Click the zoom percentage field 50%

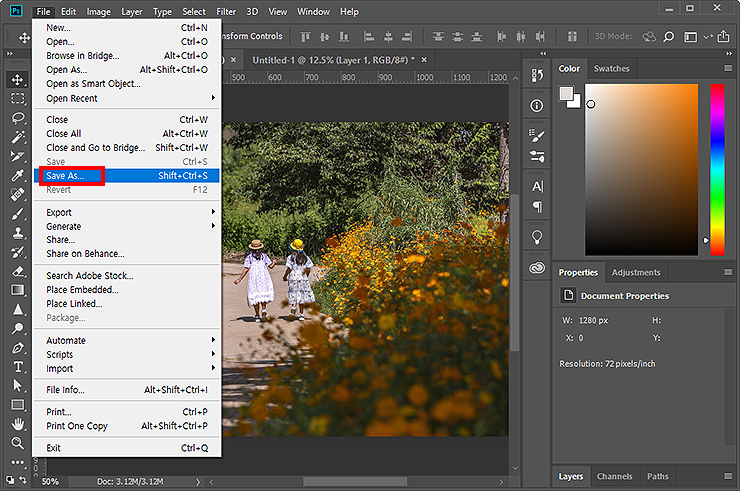click(x=50, y=482)
